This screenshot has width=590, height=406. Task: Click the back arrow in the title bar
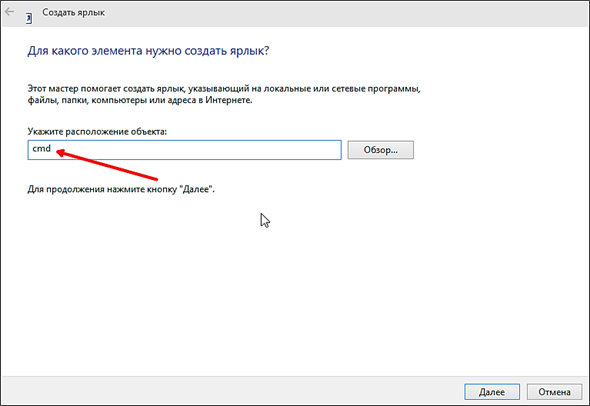click(9, 12)
